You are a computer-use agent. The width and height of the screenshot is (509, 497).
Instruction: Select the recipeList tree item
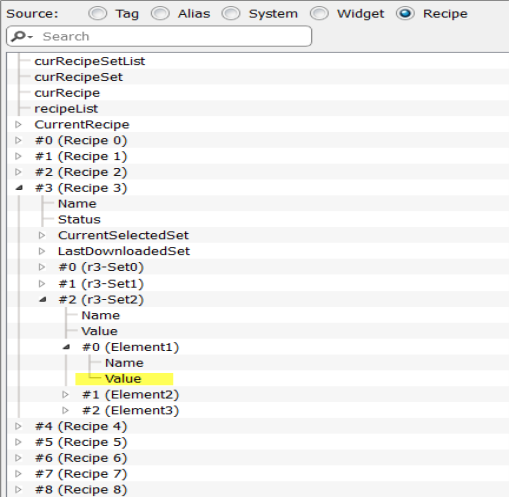click(x=66, y=109)
